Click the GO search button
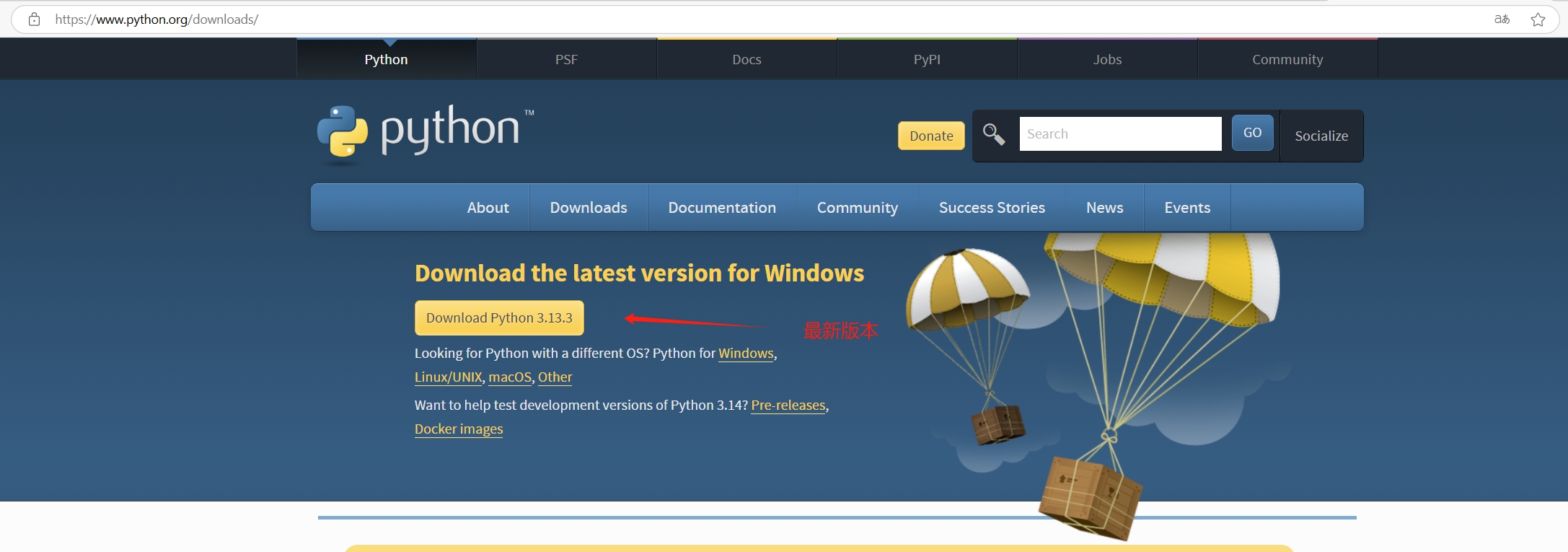The image size is (1568, 552). pos(1252,133)
